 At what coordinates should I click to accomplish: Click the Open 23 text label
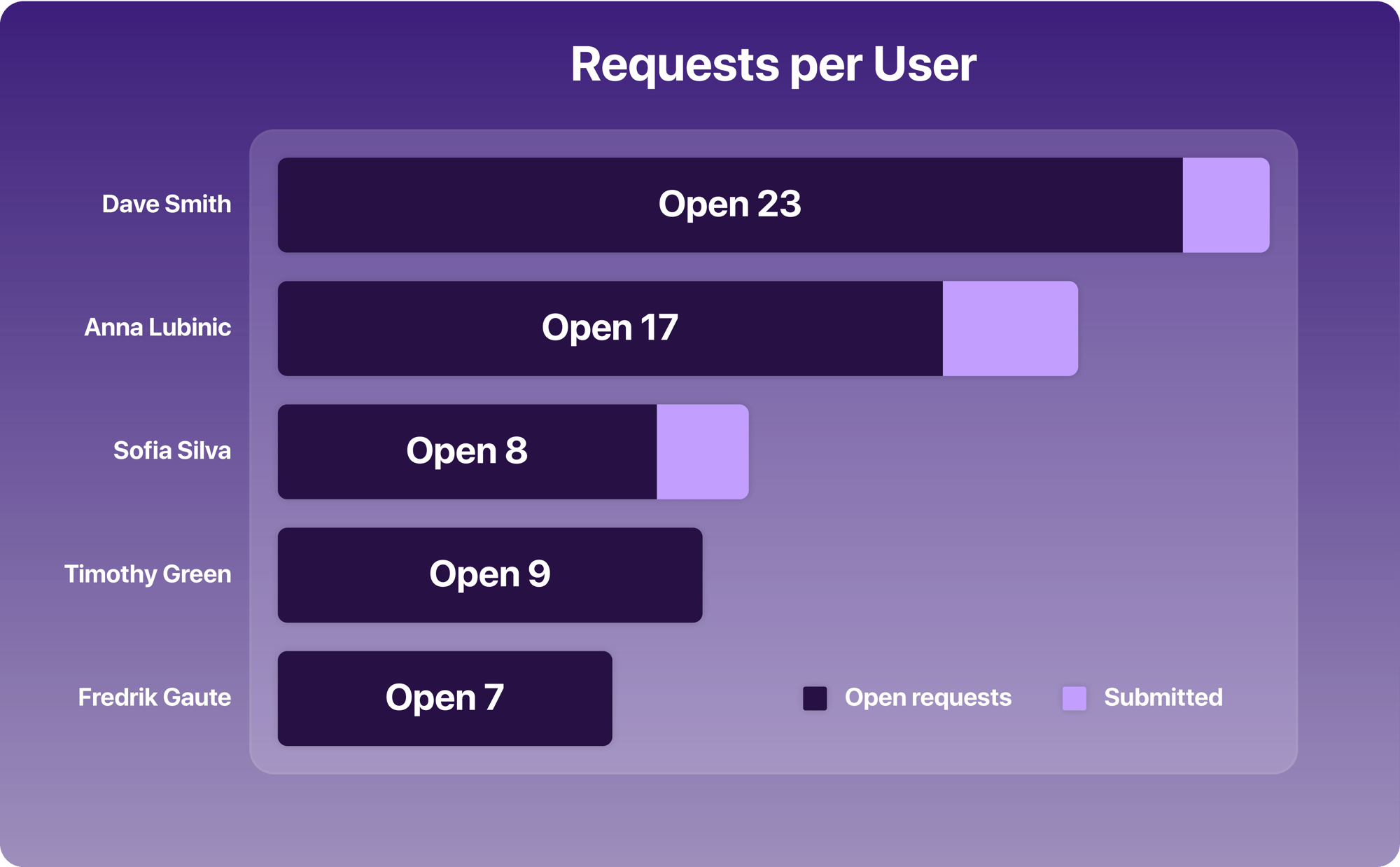729,204
